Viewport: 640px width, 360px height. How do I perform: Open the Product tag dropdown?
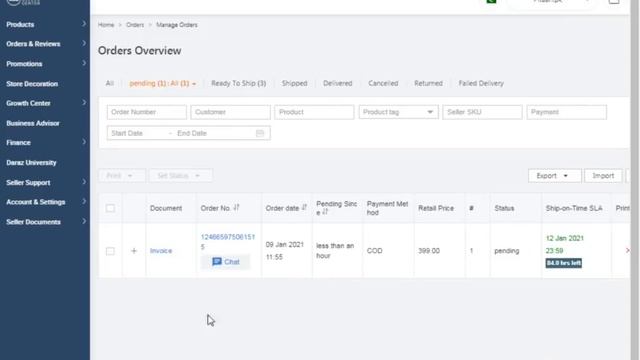[x=398, y=112]
